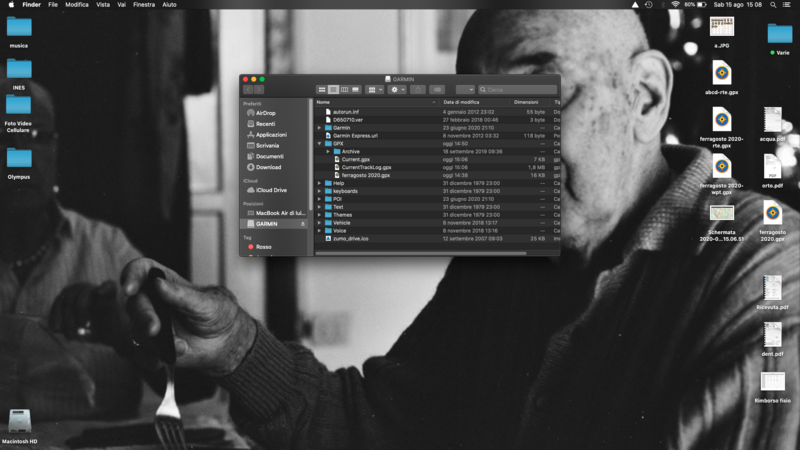The image size is (800, 450).
Task: Open Spotlight search in menu bar
Action: click(773, 5)
